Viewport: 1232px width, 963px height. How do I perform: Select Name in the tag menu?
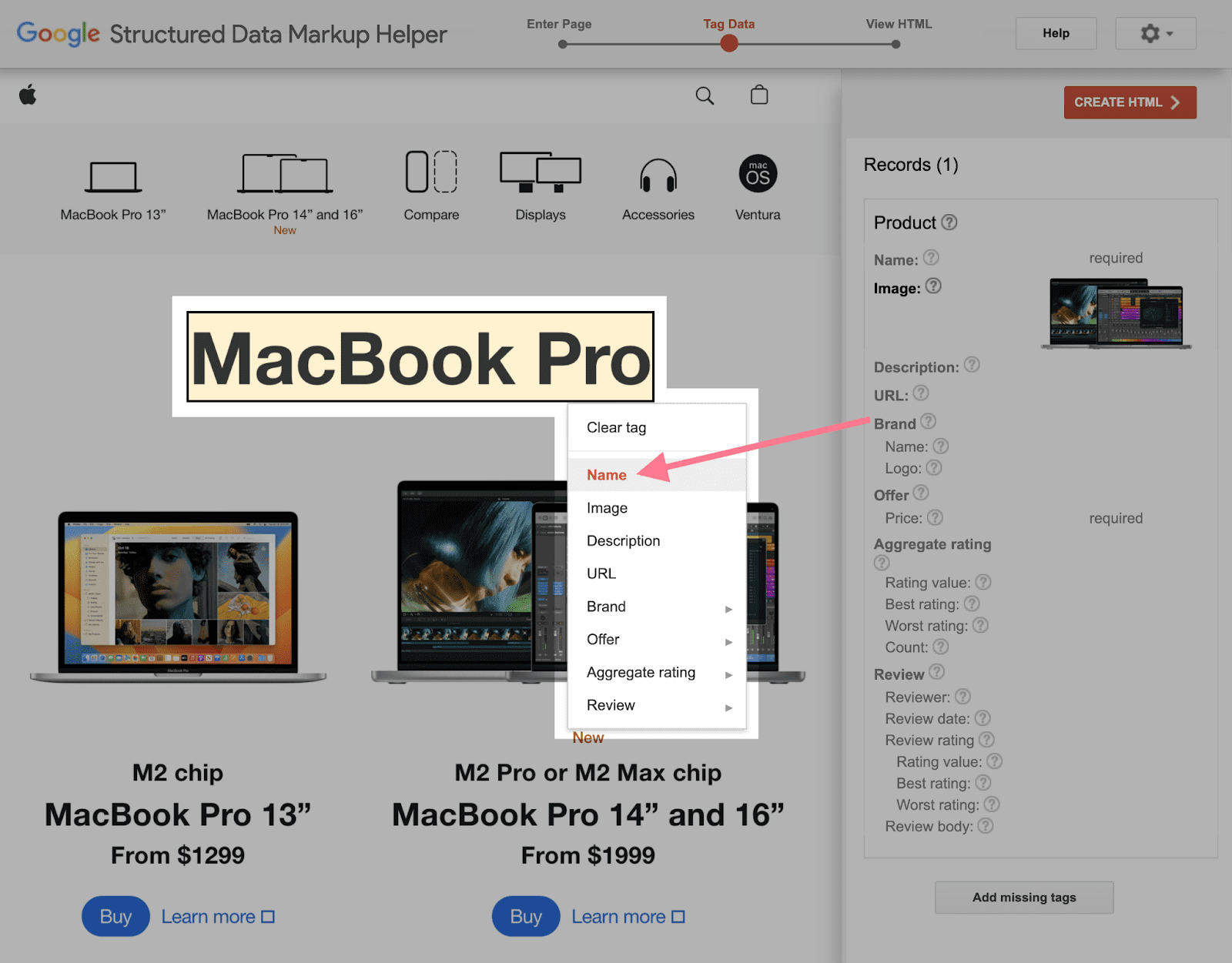tap(657, 475)
